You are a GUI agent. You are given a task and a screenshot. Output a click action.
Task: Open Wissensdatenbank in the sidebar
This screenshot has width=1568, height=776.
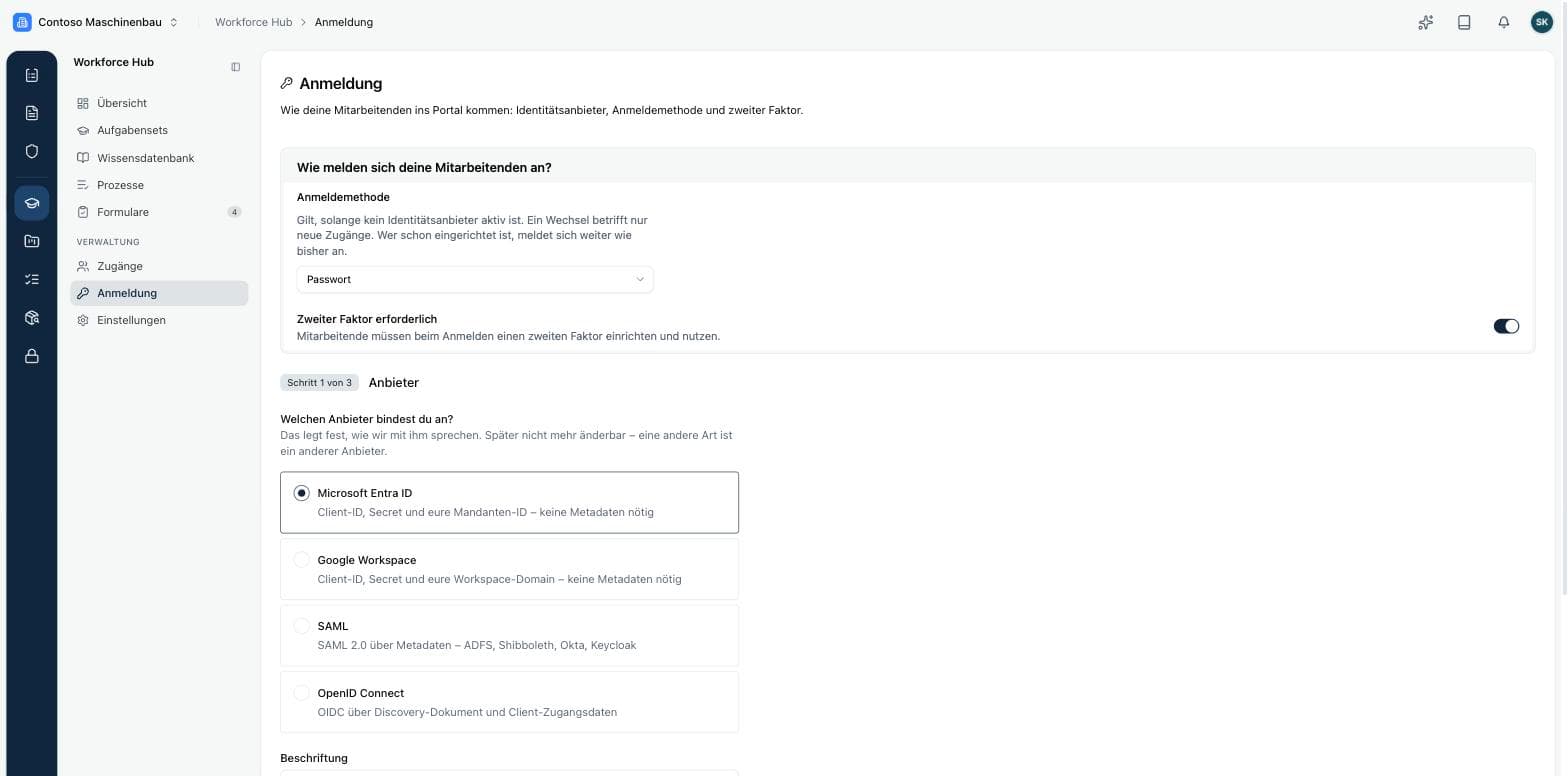(x=159, y=158)
